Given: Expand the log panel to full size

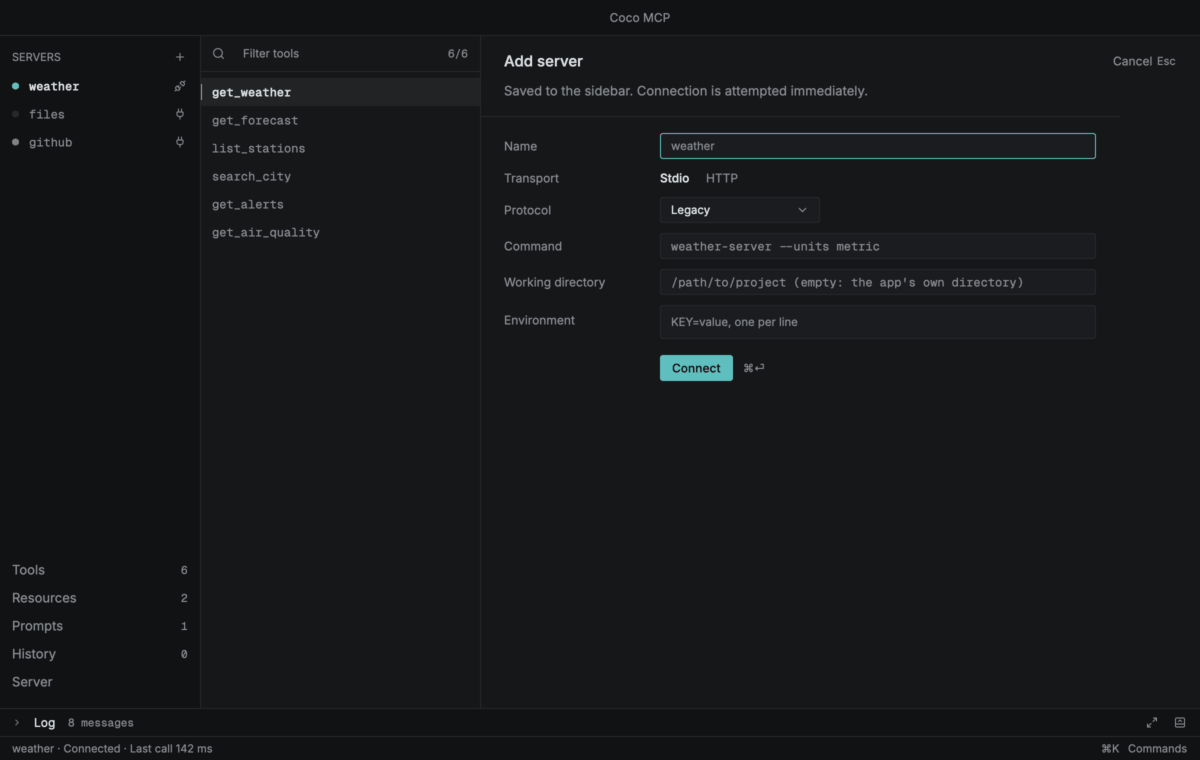Looking at the screenshot, I should pyautogui.click(x=1152, y=722).
